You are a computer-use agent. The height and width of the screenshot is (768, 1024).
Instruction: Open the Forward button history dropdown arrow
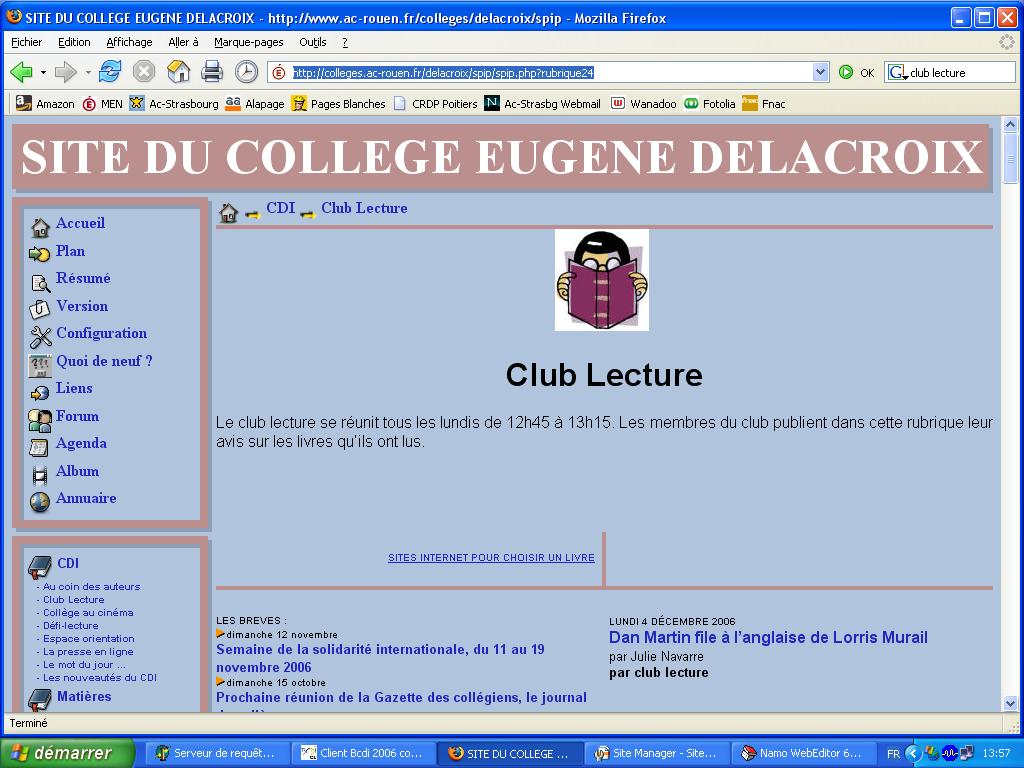(x=88, y=72)
